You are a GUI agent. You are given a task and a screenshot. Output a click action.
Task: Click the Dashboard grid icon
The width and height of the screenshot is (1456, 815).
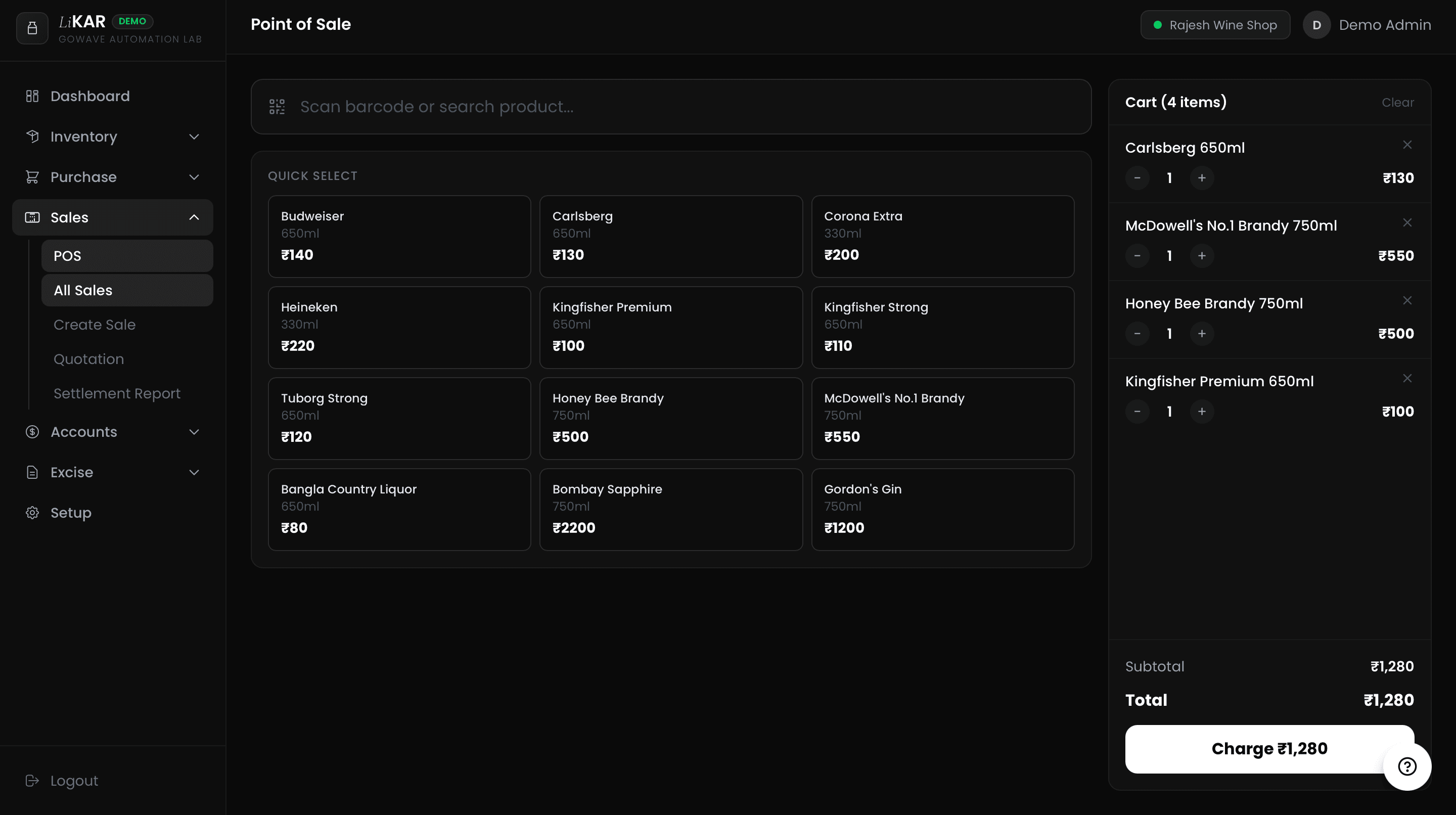pyautogui.click(x=32, y=96)
